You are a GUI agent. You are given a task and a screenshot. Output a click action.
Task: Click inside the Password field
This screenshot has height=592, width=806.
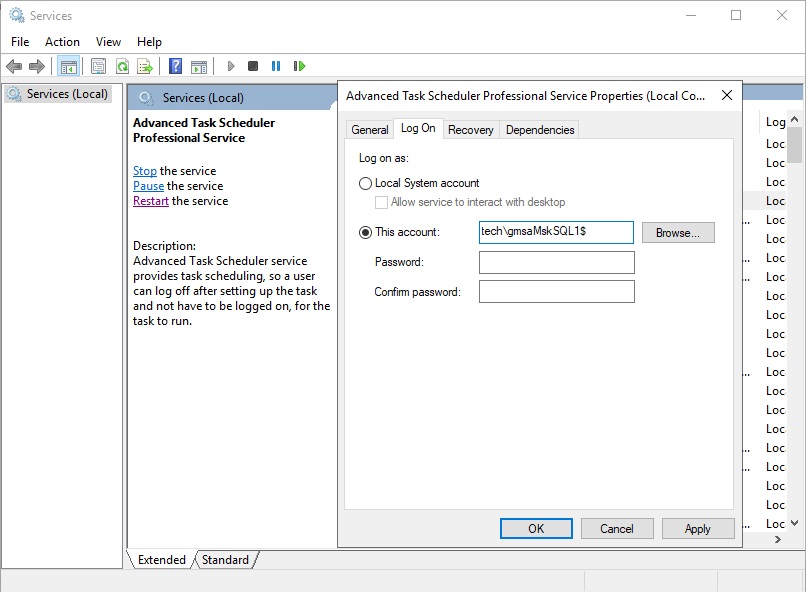(555, 263)
